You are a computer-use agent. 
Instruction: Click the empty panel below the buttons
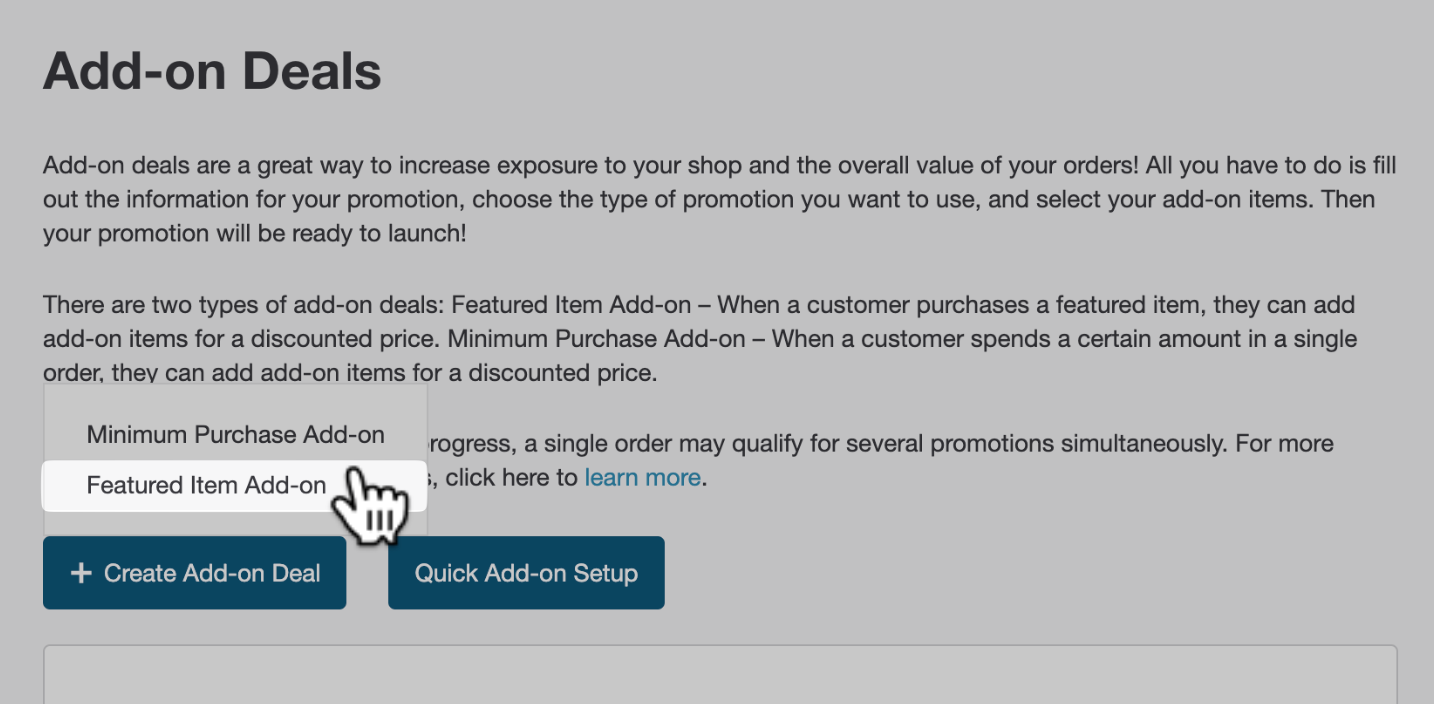(719, 675)
